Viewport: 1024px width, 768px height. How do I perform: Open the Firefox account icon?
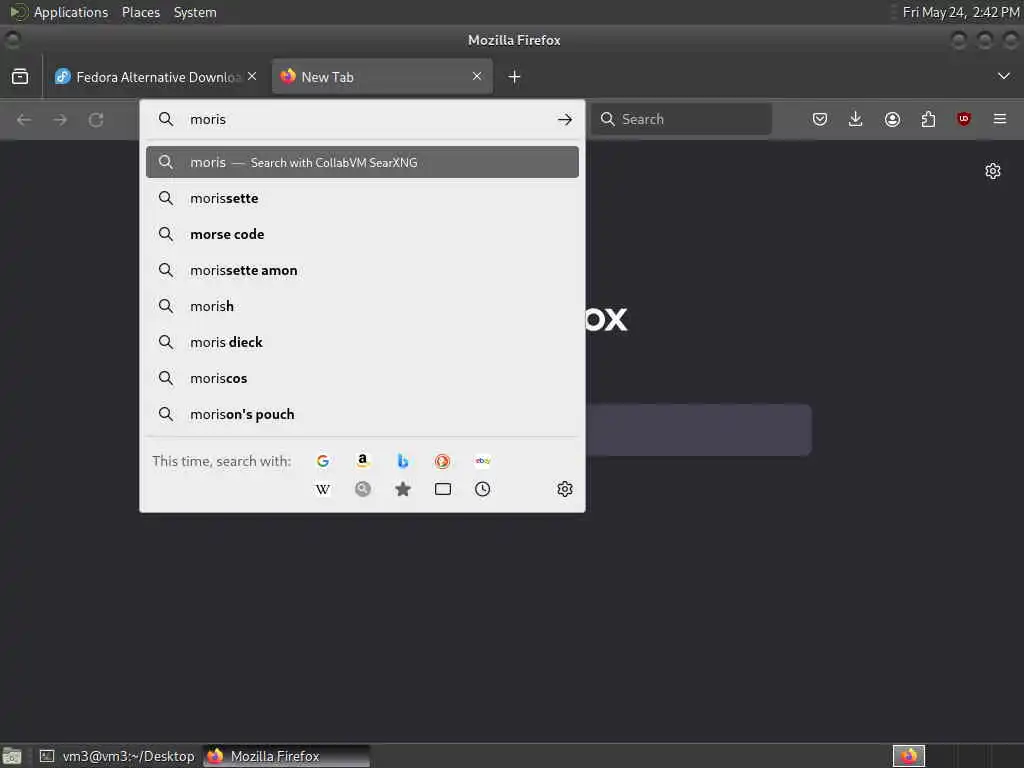click(892, 119)
